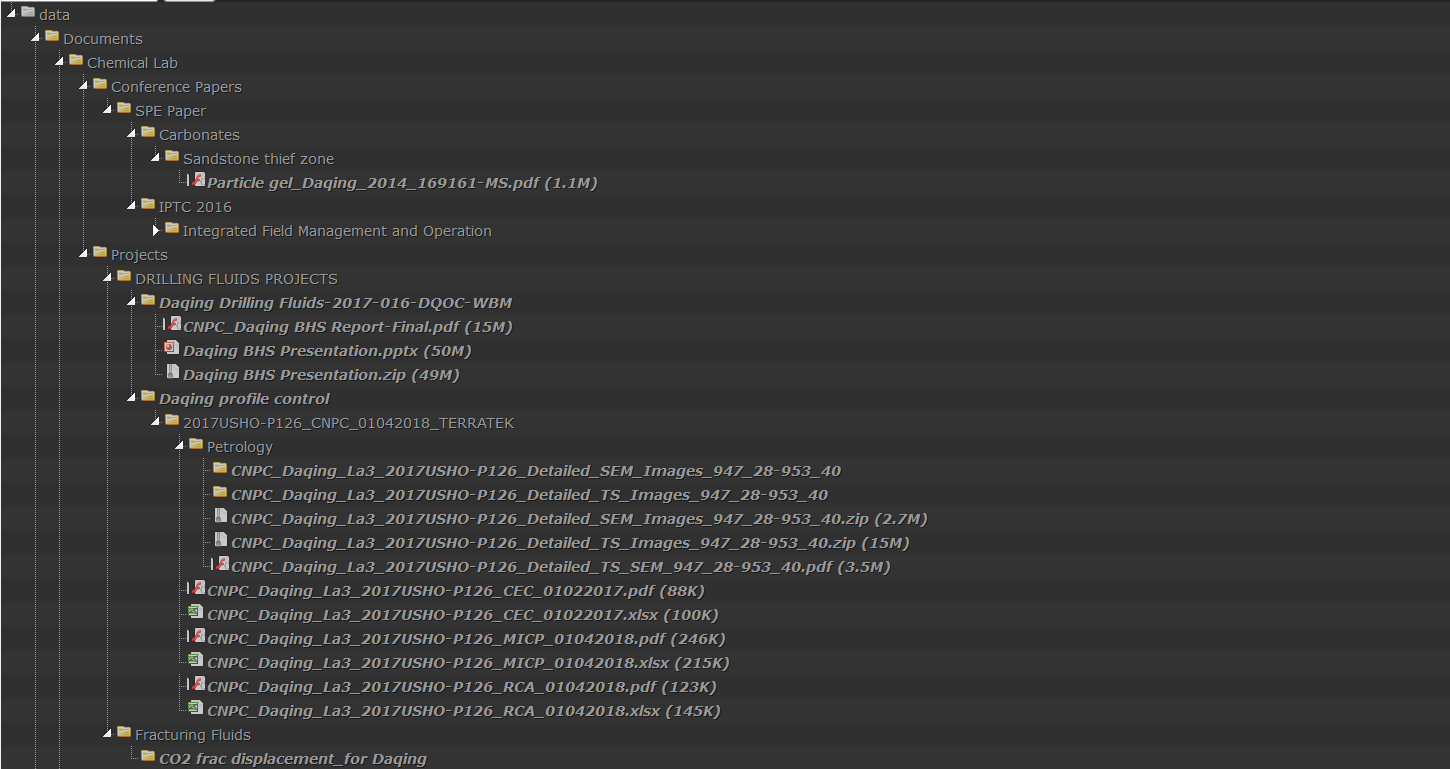
Task: Select the Conference Papers label
Action: [x=176, y=87]
